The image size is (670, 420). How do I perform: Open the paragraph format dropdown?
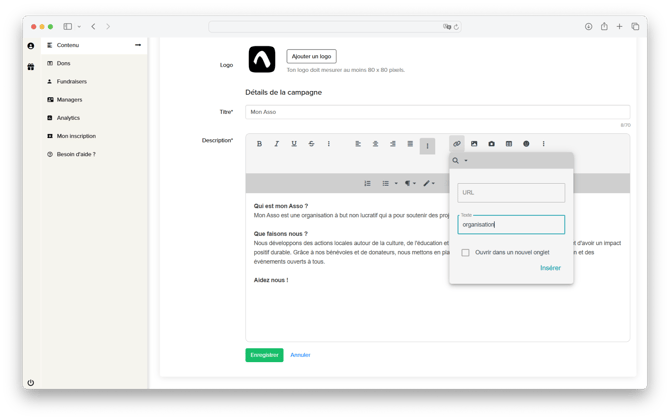[410, 183]
